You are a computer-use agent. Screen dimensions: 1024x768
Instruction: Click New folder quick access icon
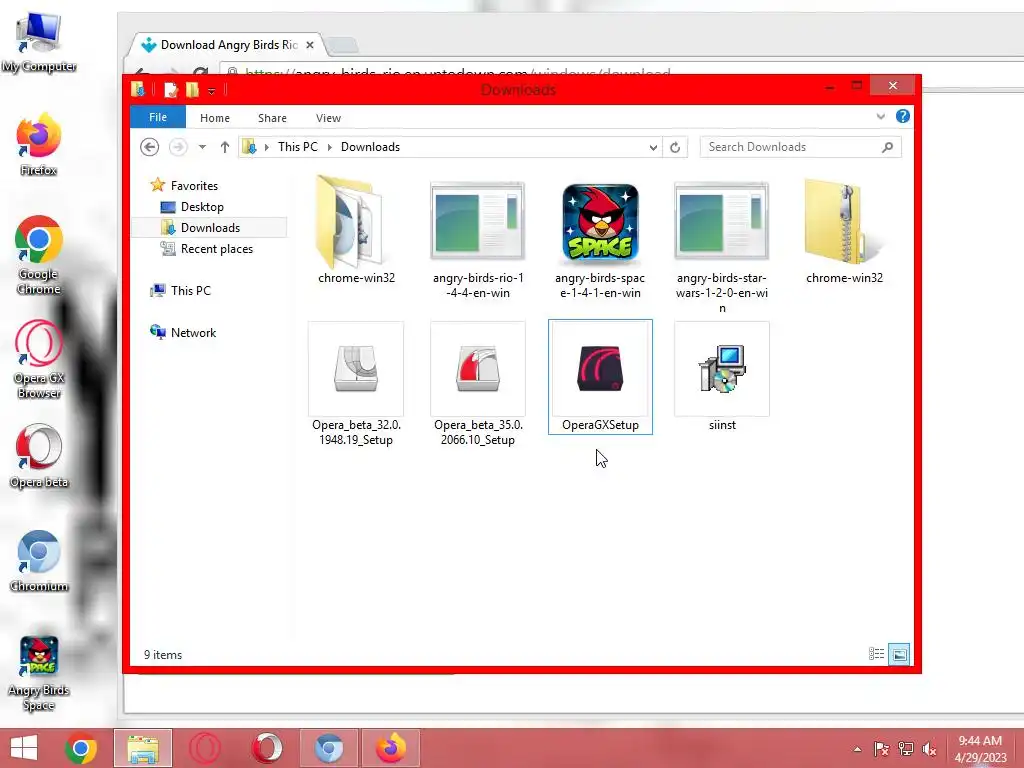(192, 89)
